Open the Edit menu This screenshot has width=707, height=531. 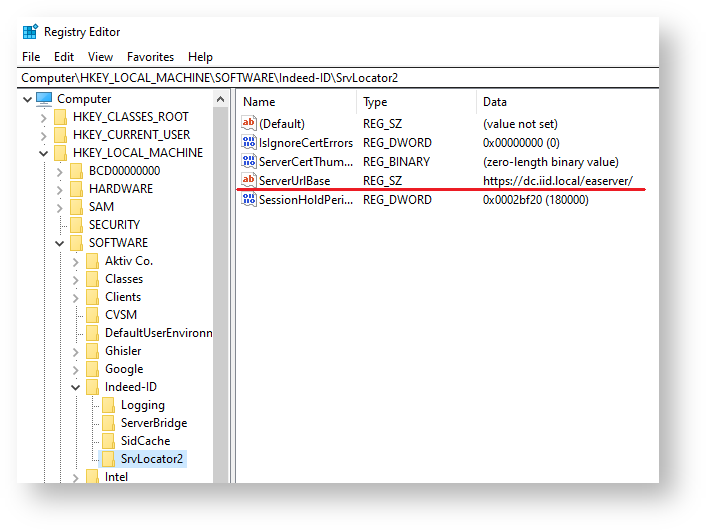pyautogui.click(x=64, y=57)
